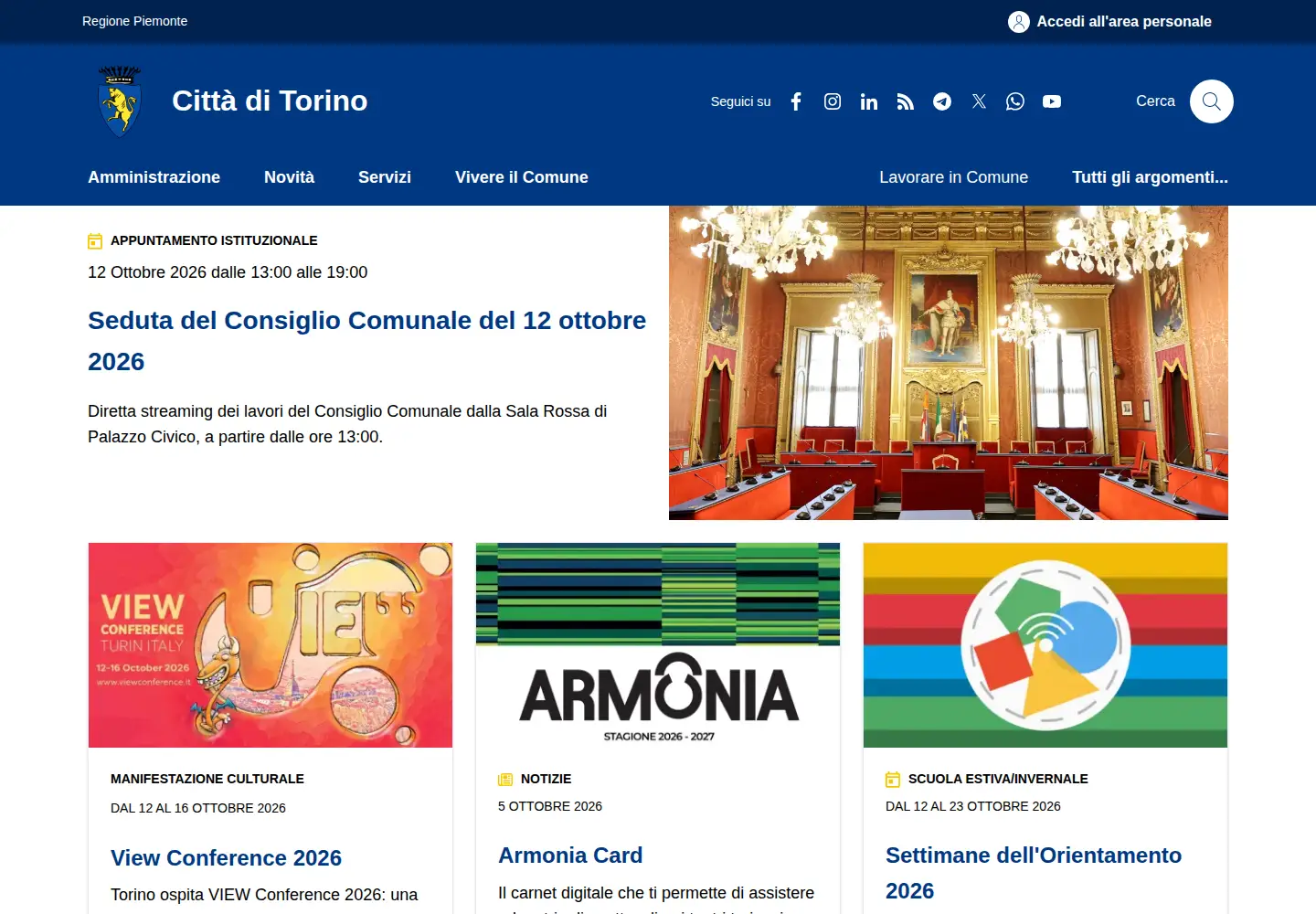Click Accedi all'area personale
The image size is (1316, 914).
(1124, 22)
